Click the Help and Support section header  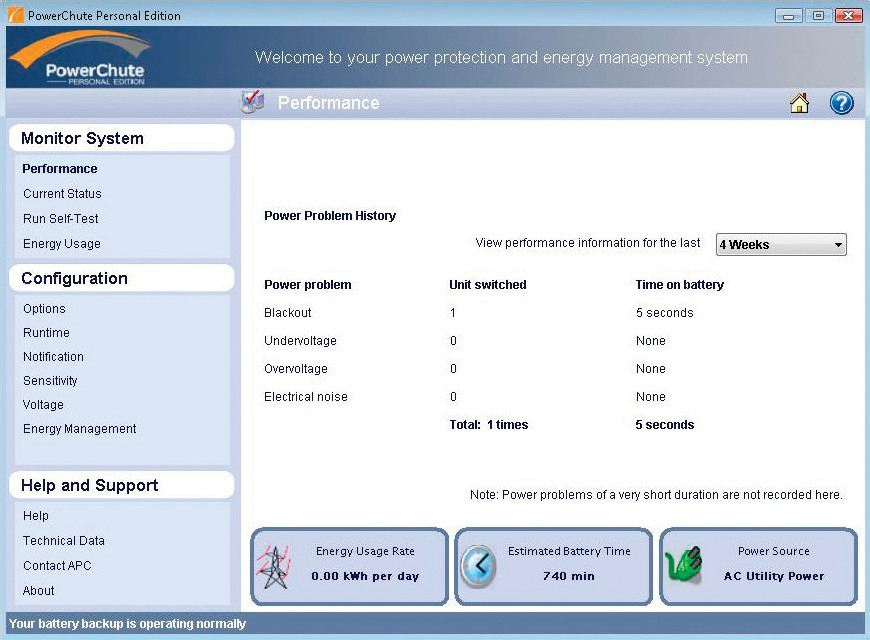click(x=122, y=485)
